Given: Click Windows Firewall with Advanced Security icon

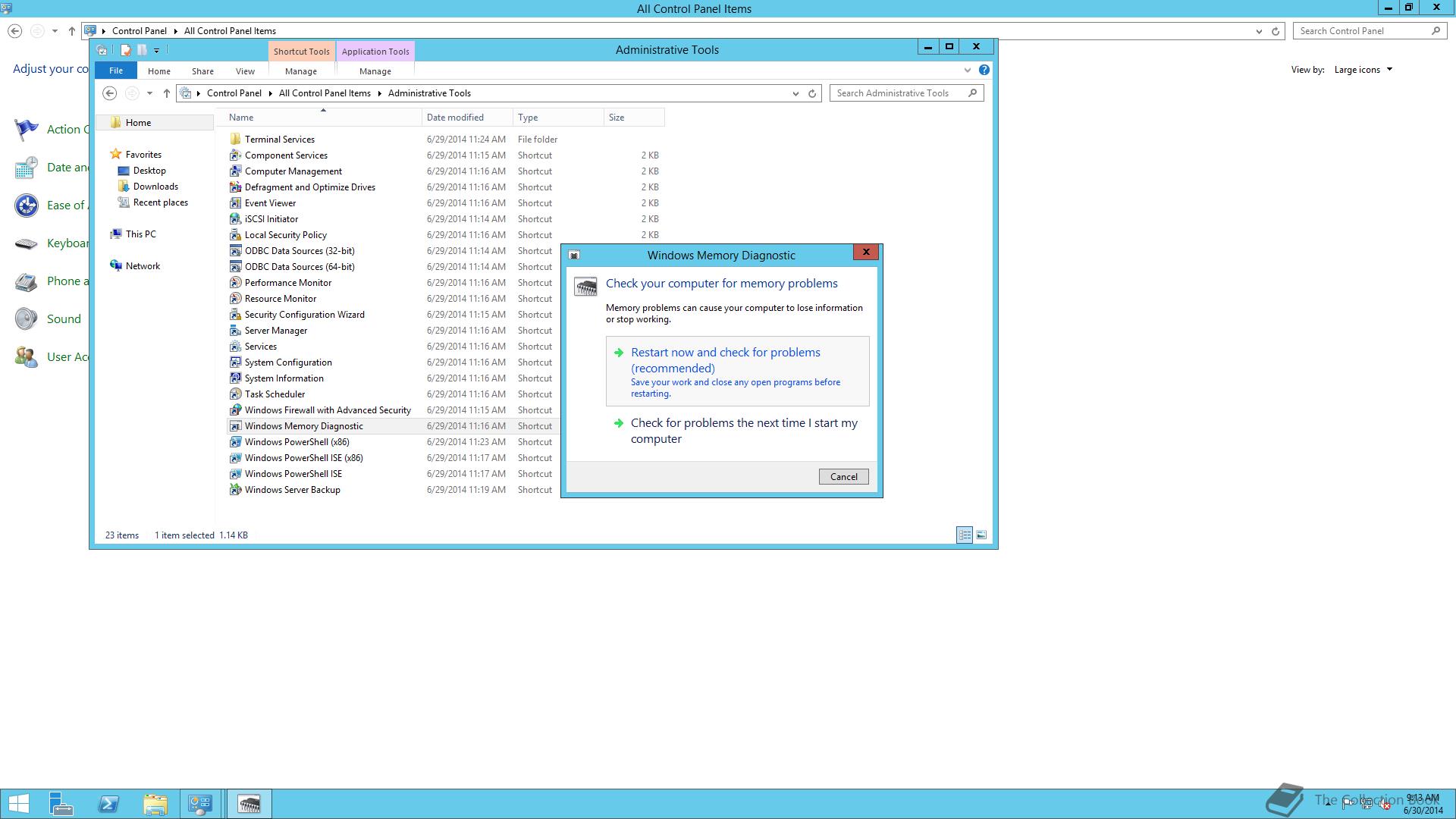Looking at the screenshot, I should coord(235,410).
